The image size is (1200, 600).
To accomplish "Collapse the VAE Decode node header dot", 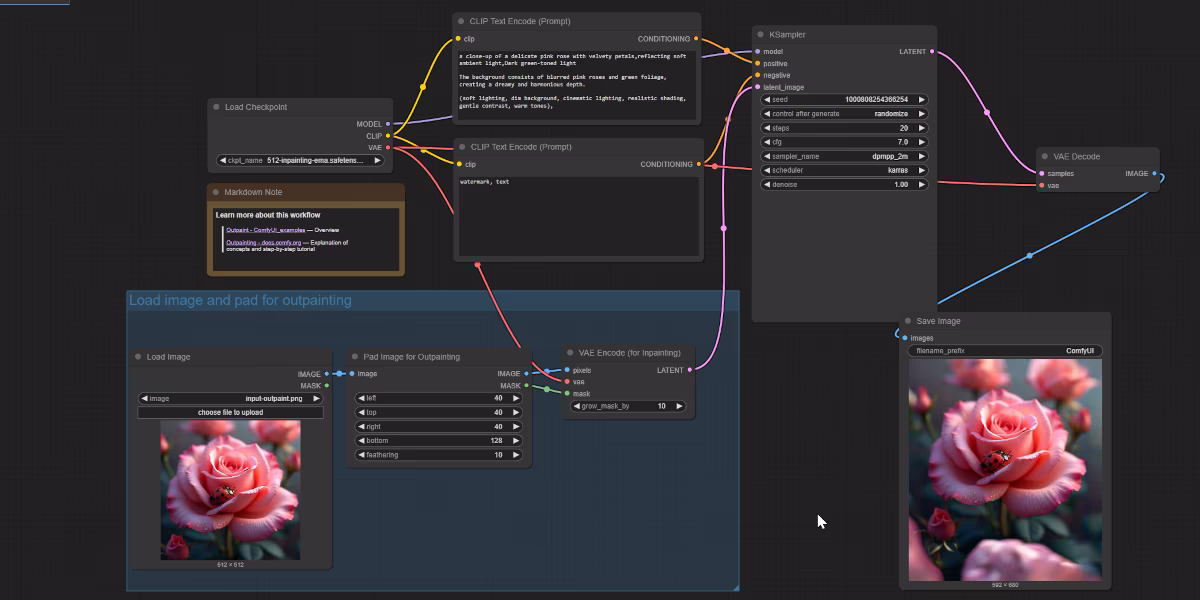I will [x=1046, y=157].
